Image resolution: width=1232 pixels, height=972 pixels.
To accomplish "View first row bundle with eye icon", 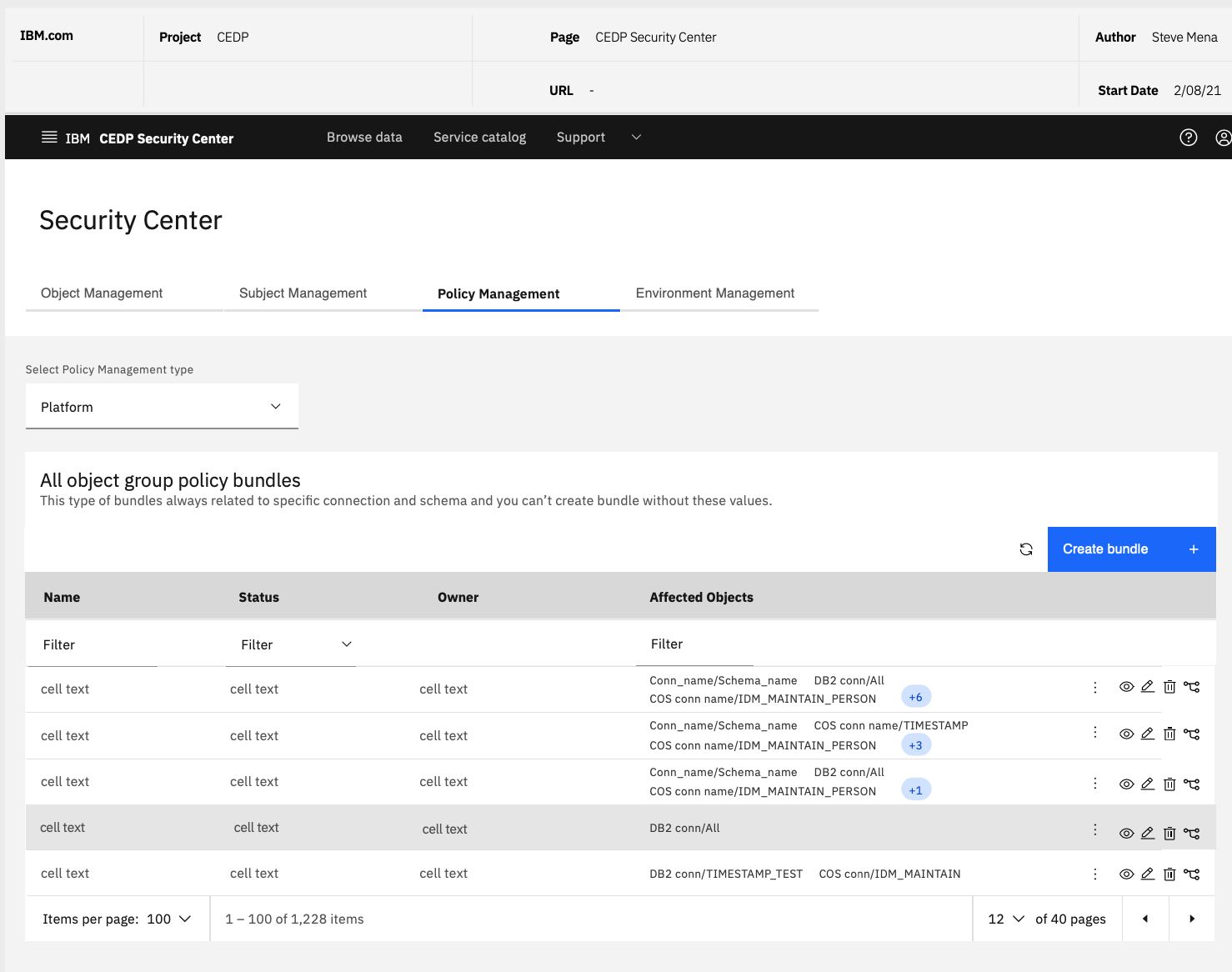I will click(x=1126, y=687).
